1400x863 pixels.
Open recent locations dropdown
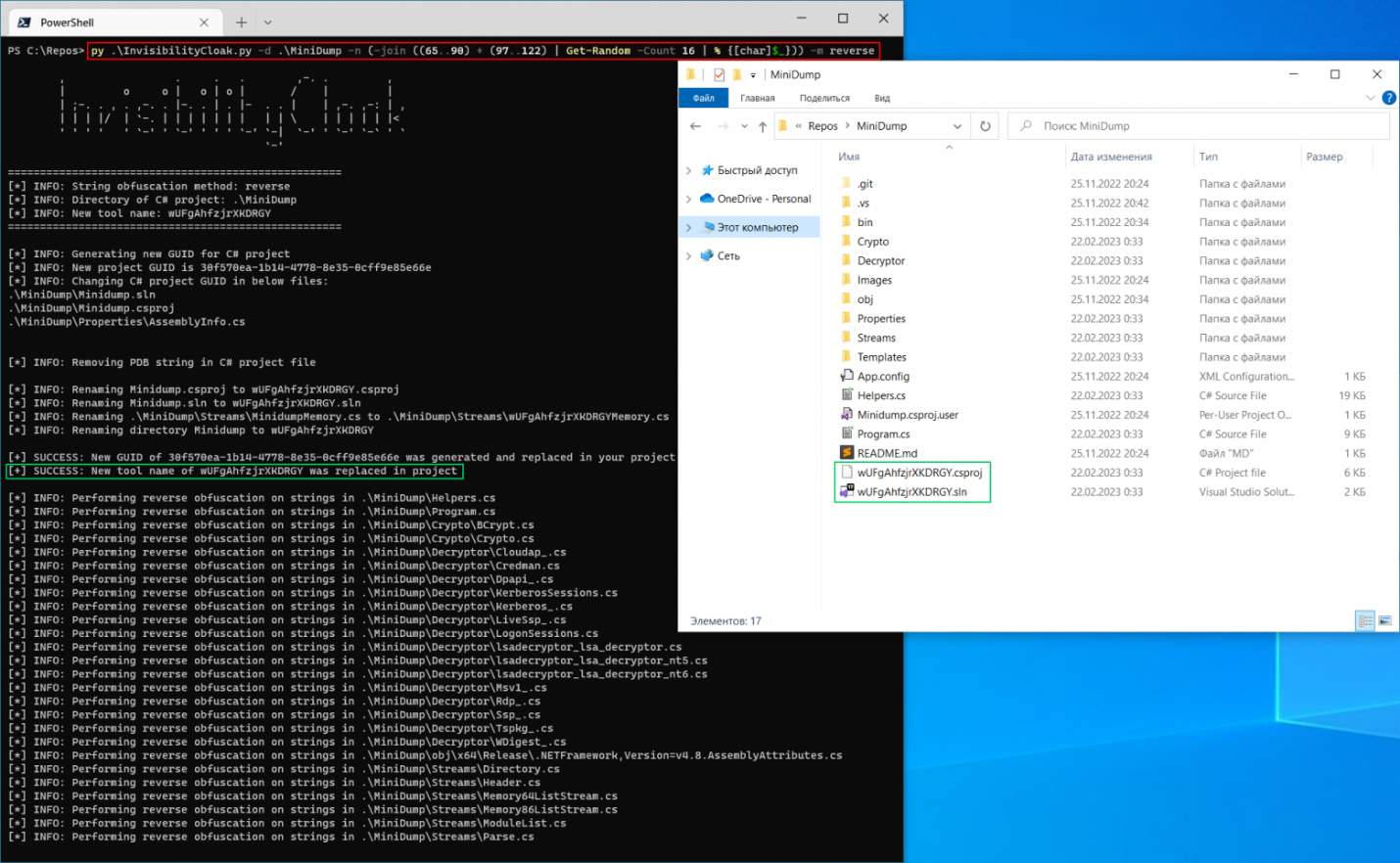(x=744, y=126)
